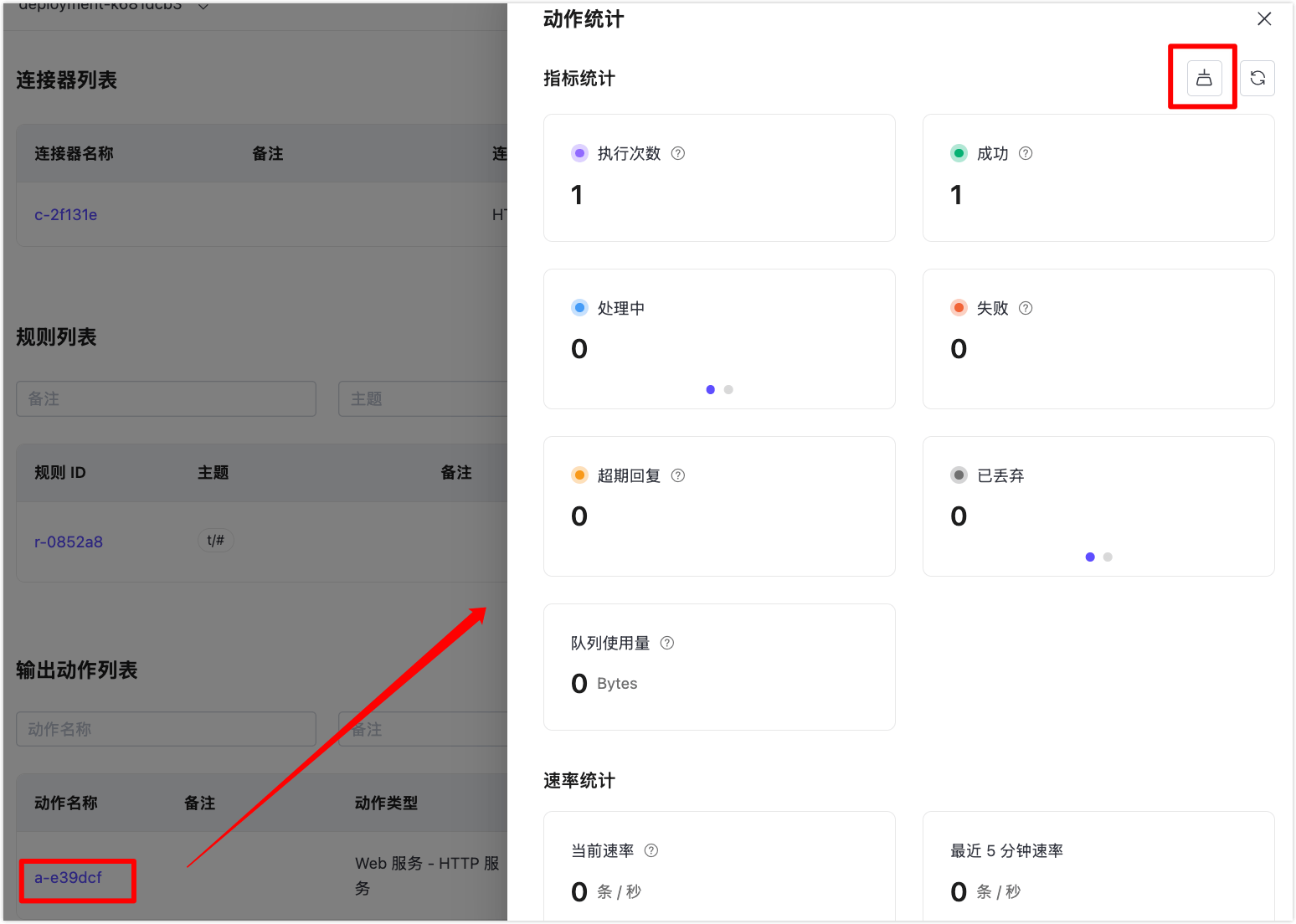Switch to second page in 处理中 card

click(728, 390)
